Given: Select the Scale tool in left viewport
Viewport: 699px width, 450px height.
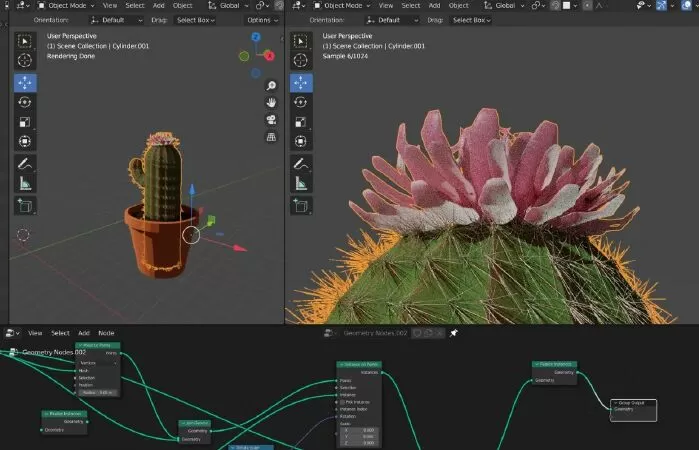Looking at the screenshot, I should pyautogui.click(x=25, y=122).
